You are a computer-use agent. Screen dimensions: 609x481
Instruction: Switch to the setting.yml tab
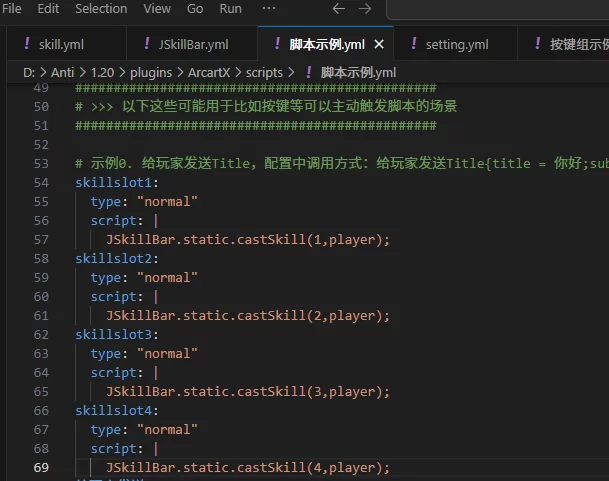coord(455,44)
